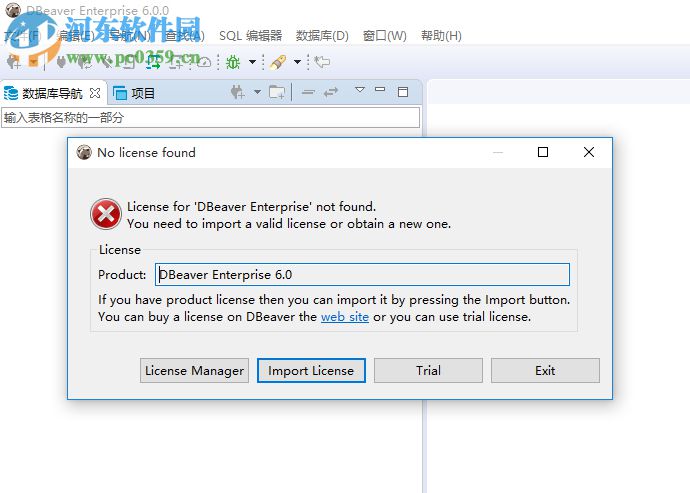The width and height of the screenshot is (690, 493).
Task: Click the "License for 'DBeaver Enterprise' not found." text
Action: point(252,206)
